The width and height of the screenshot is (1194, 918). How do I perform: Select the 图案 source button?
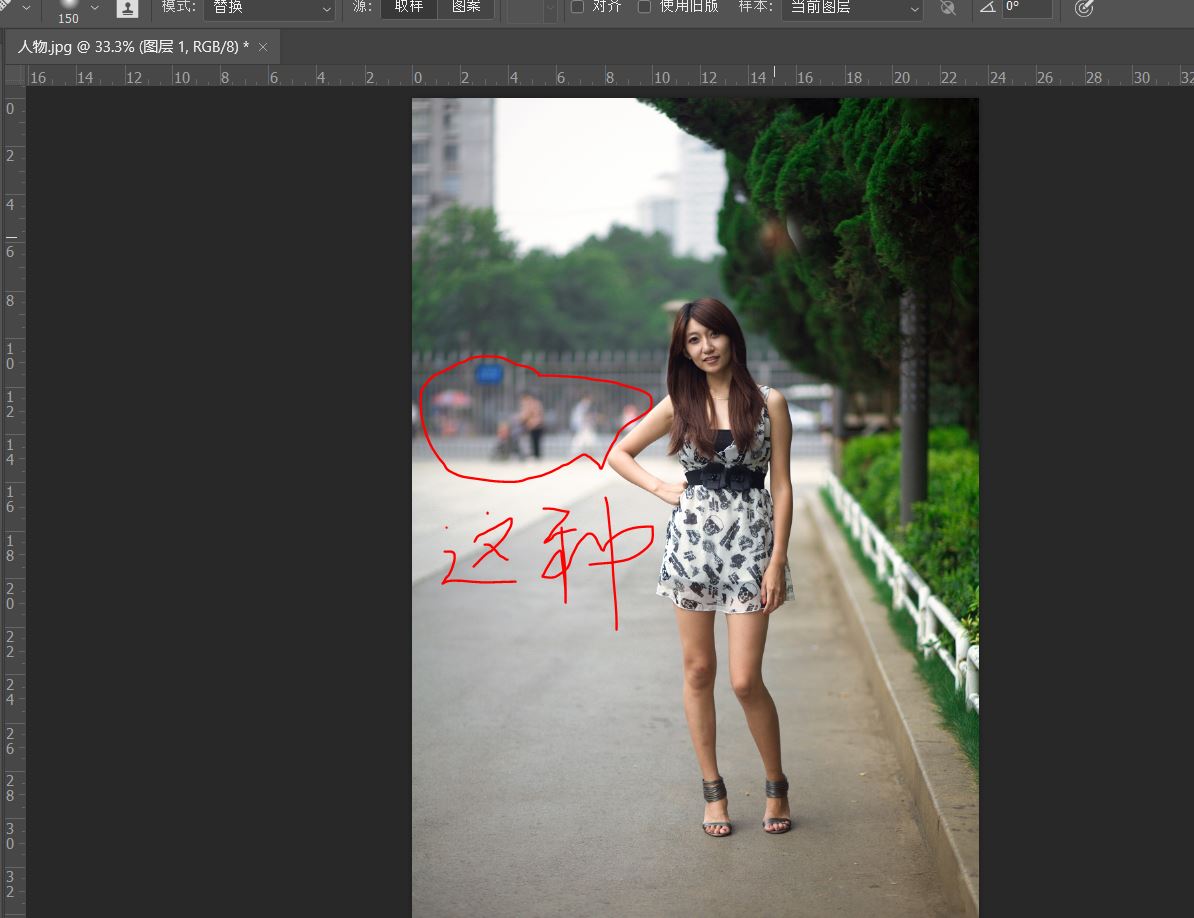click(466, 8)
